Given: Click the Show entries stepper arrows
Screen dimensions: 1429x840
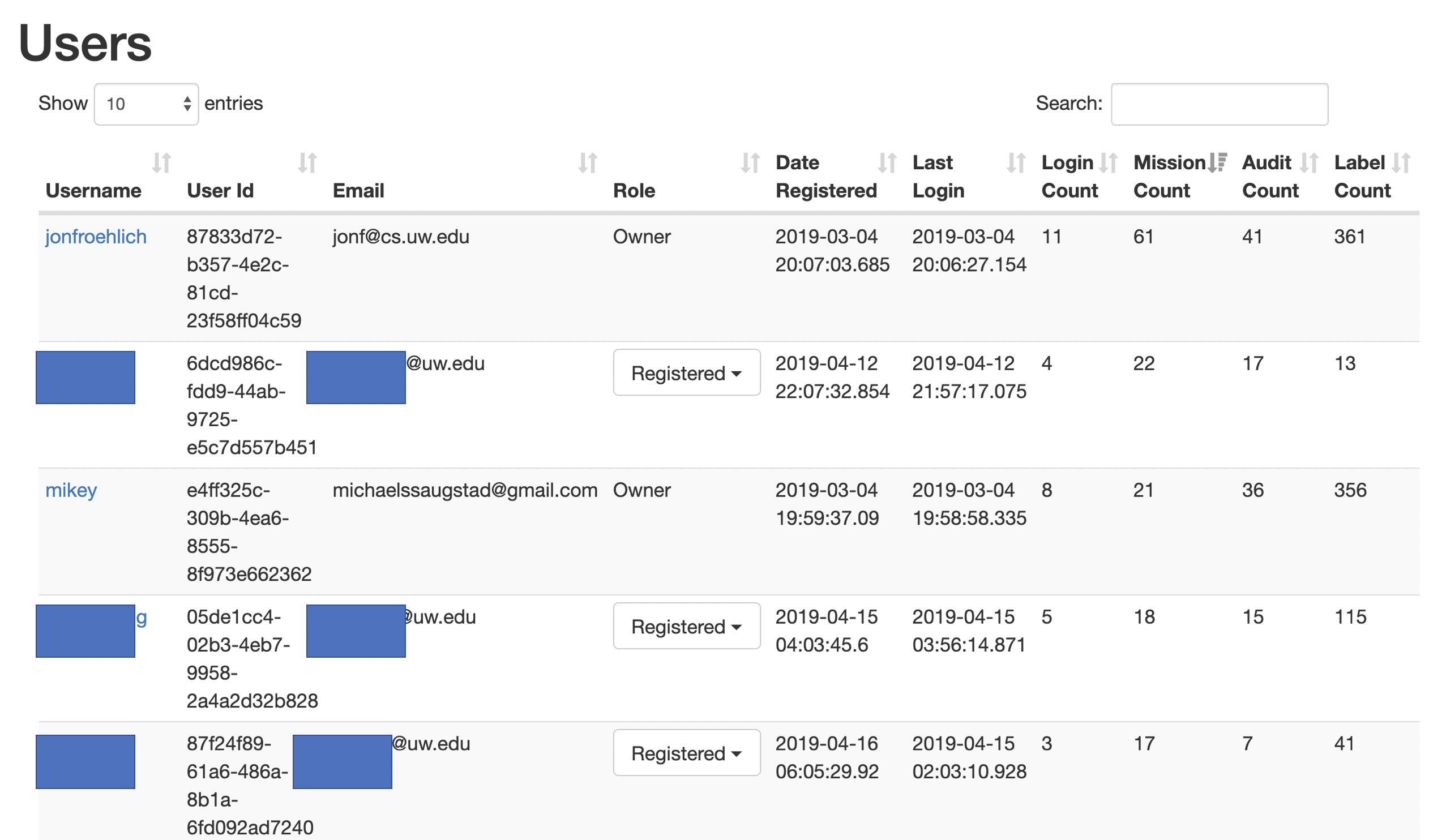Looking at the screenshot, I should (190, 104).
